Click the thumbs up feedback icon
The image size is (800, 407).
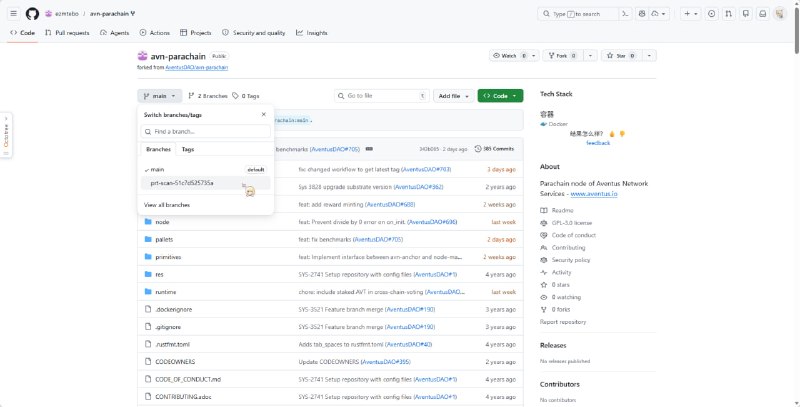pos(612,134)
